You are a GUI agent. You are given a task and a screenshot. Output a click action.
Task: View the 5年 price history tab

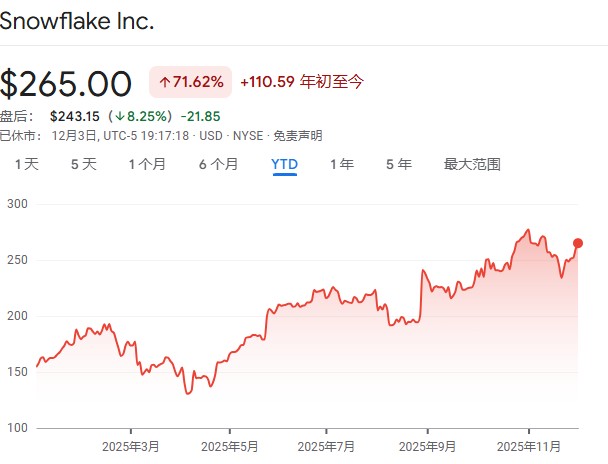pyautogui.click(x=398, y=164)
